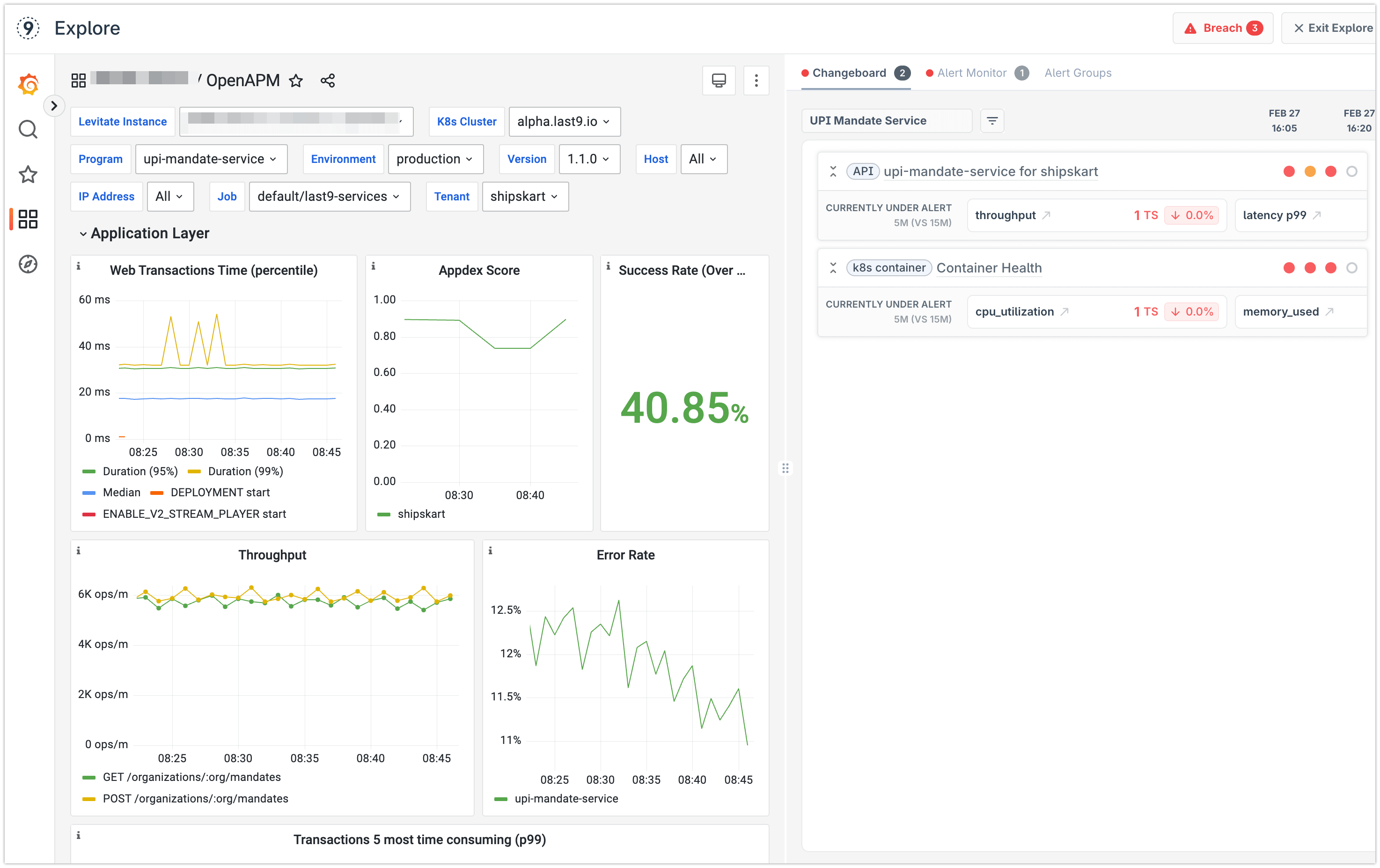This screenshot has height=868, width=1380.
Task: Enable TV display mode with monitor icon
Action: [718, 80]
